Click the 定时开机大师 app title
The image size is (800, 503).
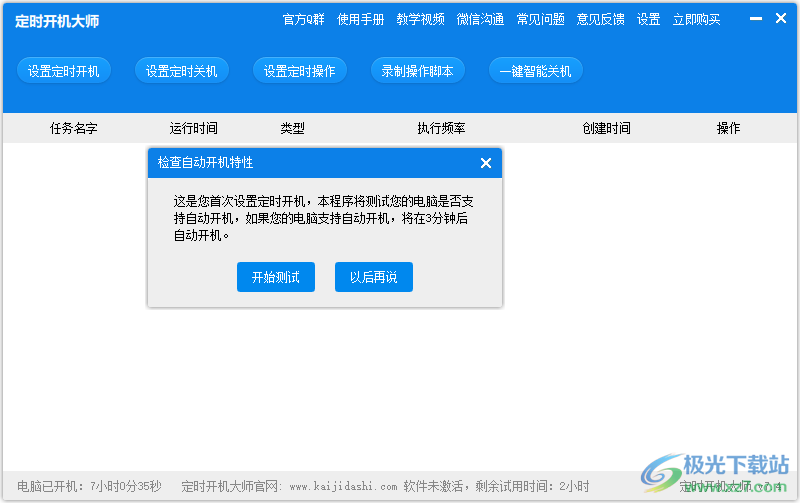[57, 21]
